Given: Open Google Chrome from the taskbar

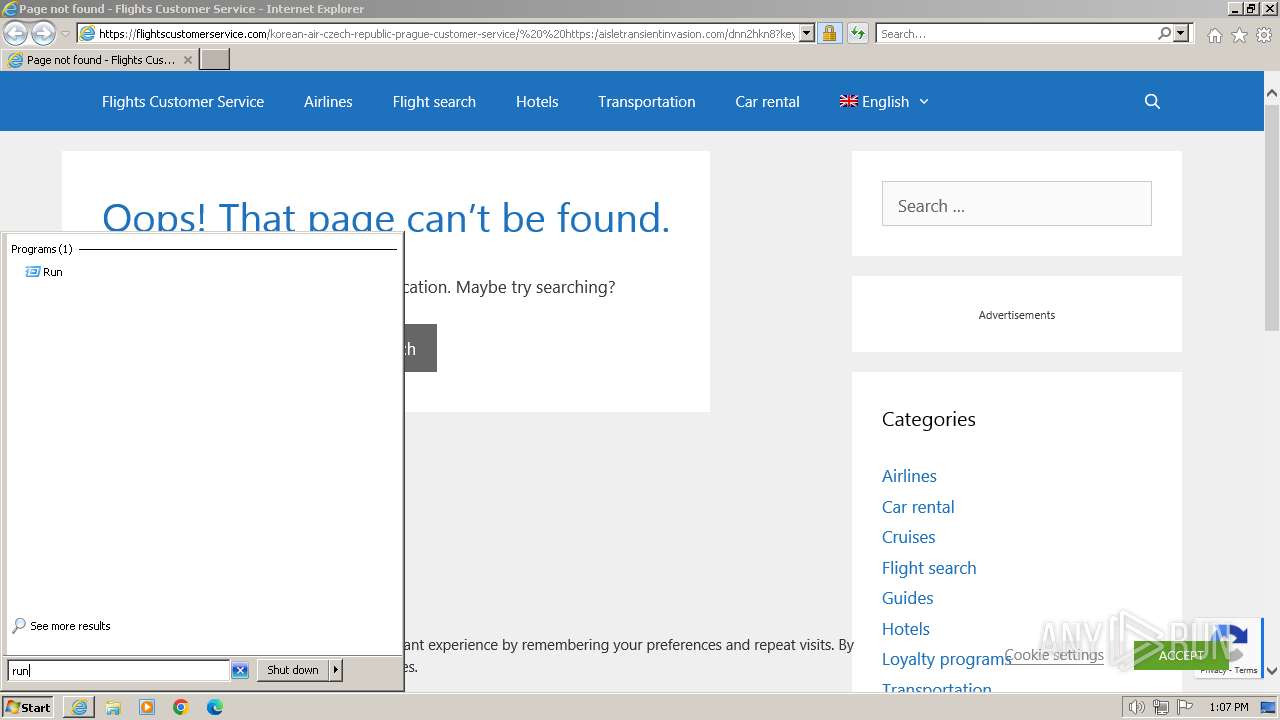Looking at the screenshot, I should click(181, 707).
